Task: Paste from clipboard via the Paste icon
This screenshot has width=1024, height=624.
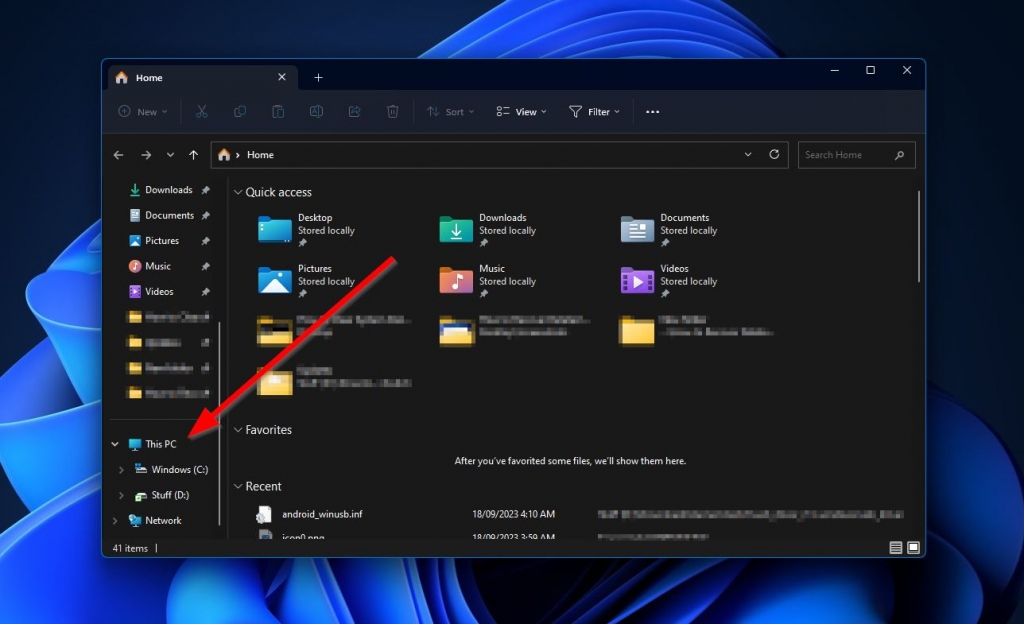Action: click(x=278, y=111)
